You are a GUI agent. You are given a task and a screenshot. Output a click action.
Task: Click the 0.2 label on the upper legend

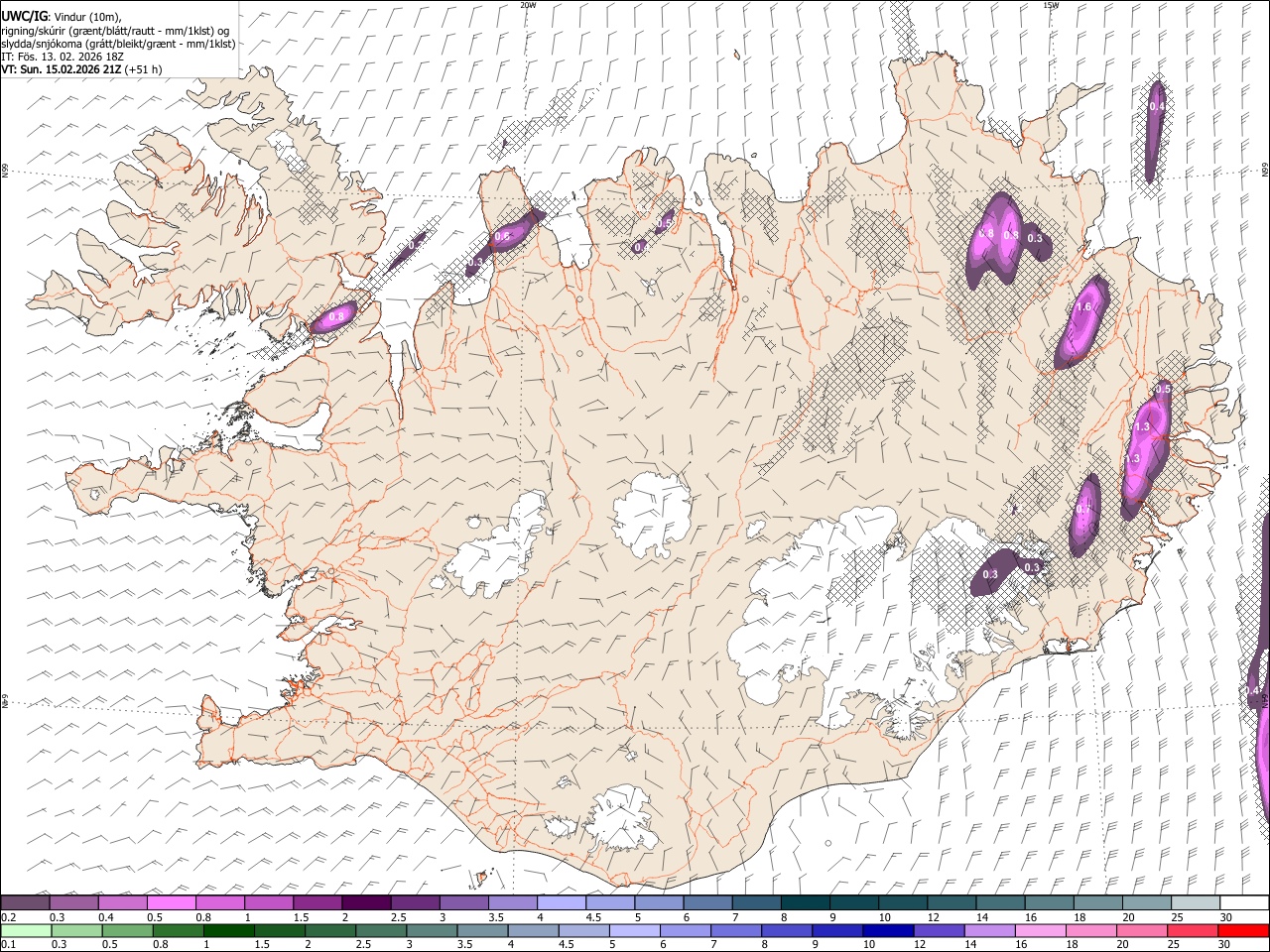(9, 917)
